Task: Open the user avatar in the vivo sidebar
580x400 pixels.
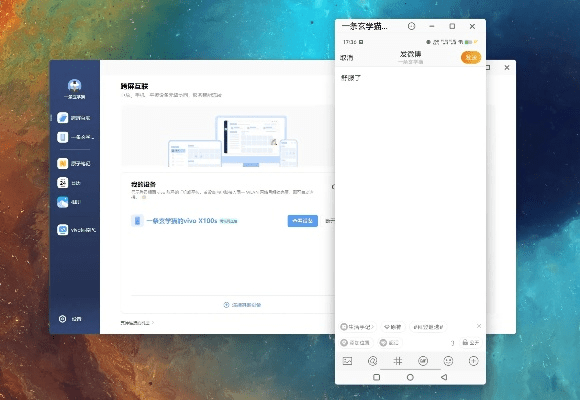Action: pyautogui.click(x=75, y=85)
